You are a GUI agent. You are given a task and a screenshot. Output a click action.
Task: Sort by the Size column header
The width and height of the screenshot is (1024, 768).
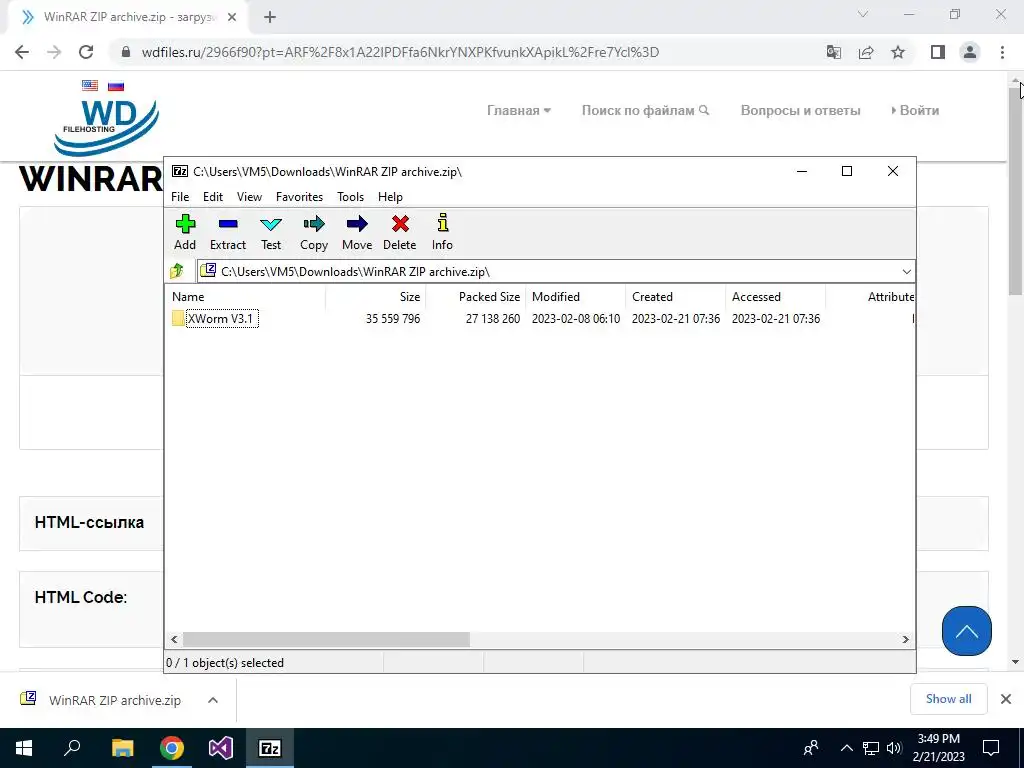(376, 296)
